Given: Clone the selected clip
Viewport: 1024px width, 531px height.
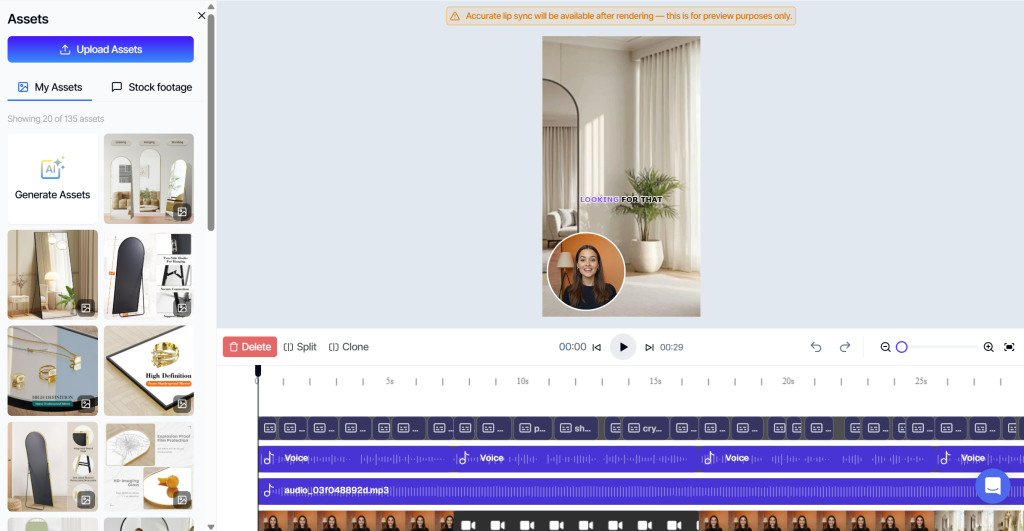Looking at the screenshot, I should pyautogui.click(x=348, y=347).
